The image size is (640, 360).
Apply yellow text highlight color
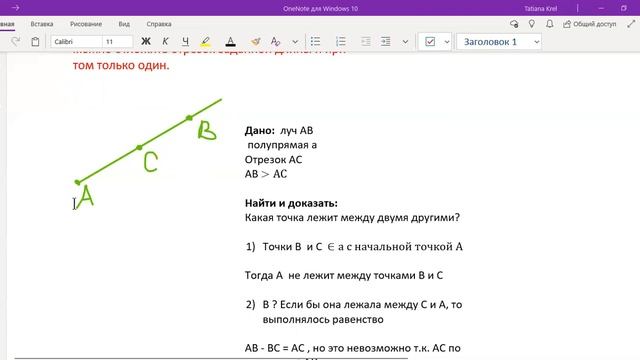click(x=206, y=41)
